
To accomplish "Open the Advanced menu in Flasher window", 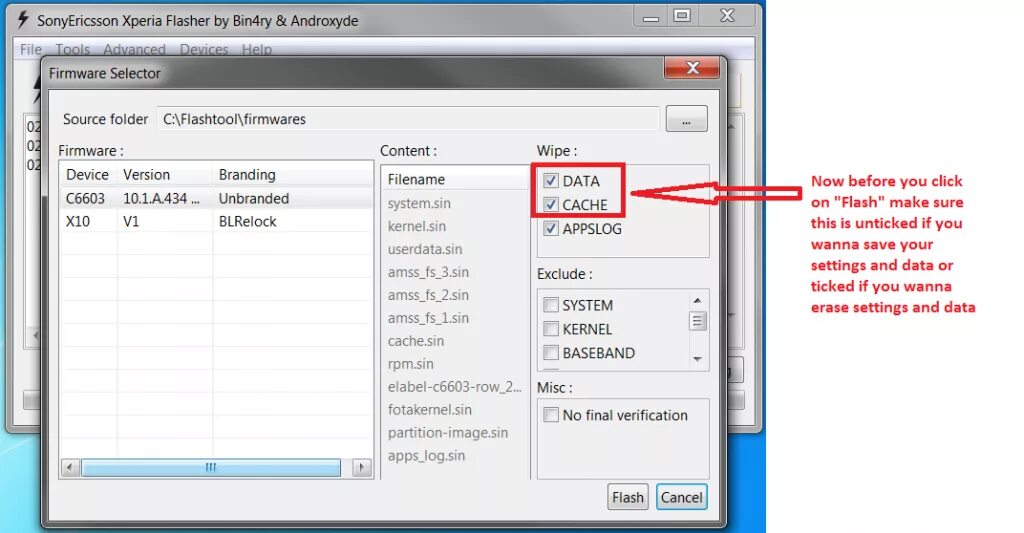I will 135,50.
